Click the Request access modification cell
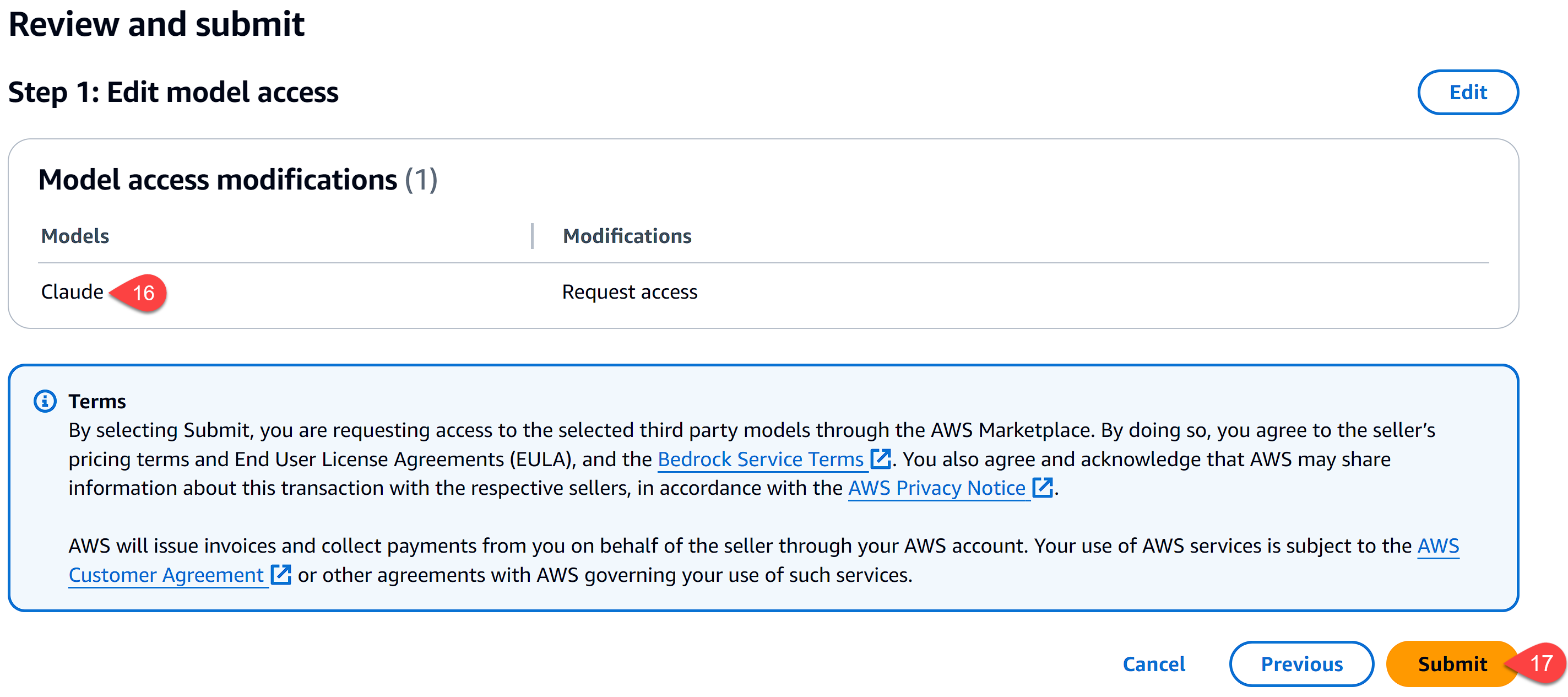Image resolution: width=1568 pixels, height=697 pixels. [630, 292]
